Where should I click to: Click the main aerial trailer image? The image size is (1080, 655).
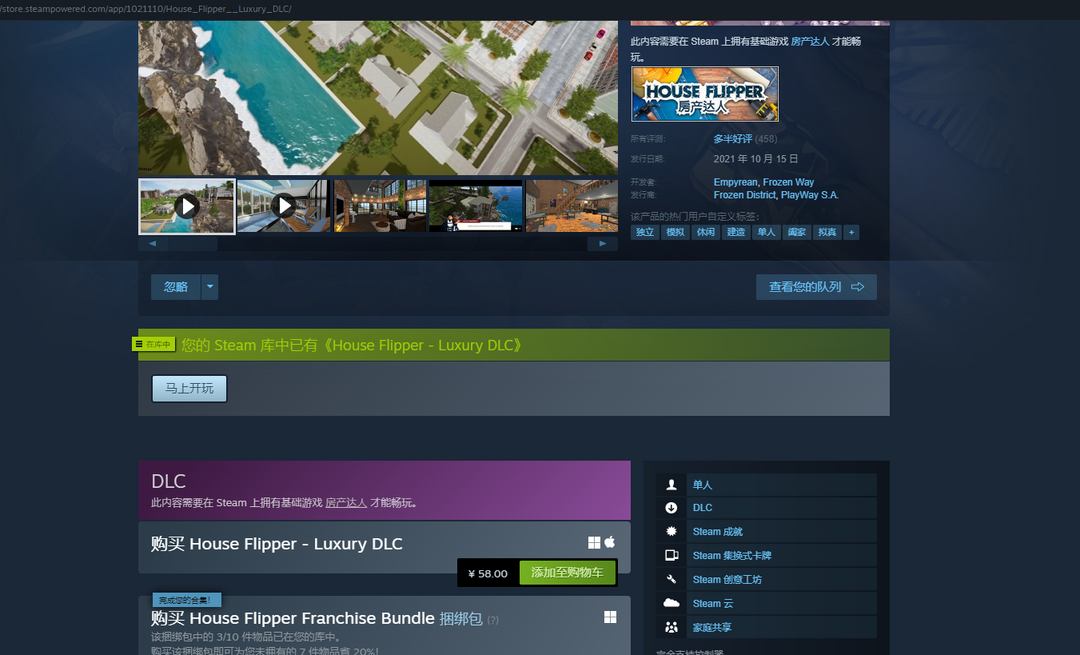pyautogui.click(x=378, y=97)
